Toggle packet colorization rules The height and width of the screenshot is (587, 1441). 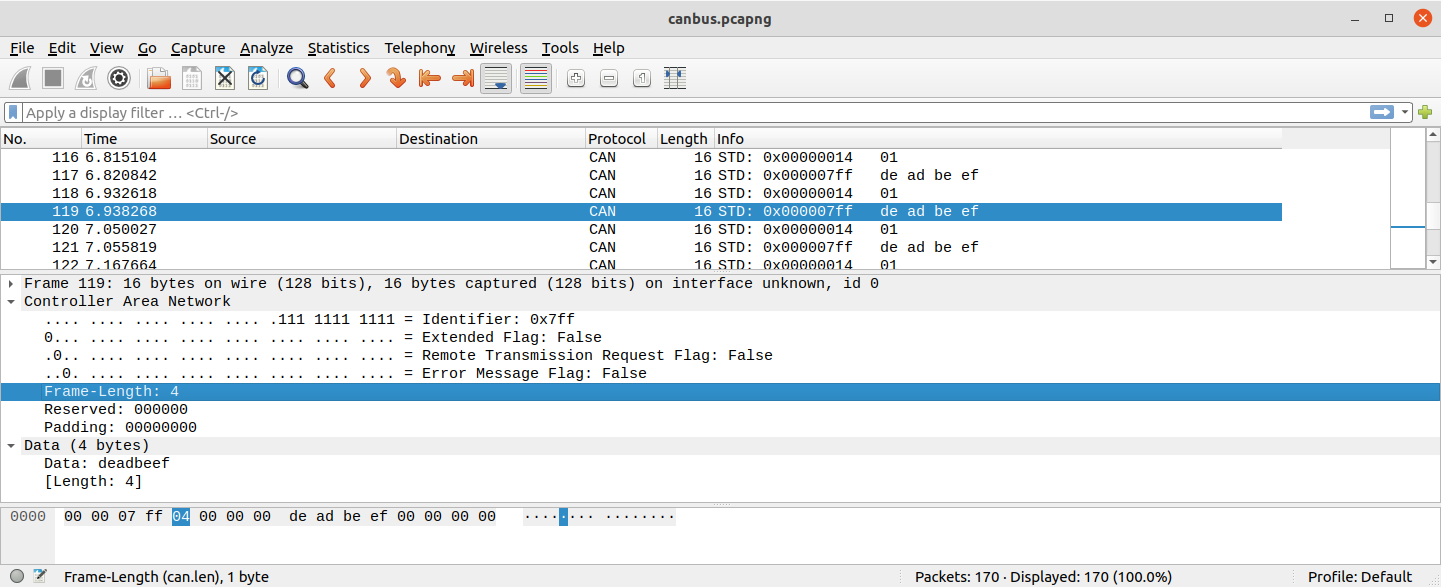pyautogui.click(x=536, y=78)
